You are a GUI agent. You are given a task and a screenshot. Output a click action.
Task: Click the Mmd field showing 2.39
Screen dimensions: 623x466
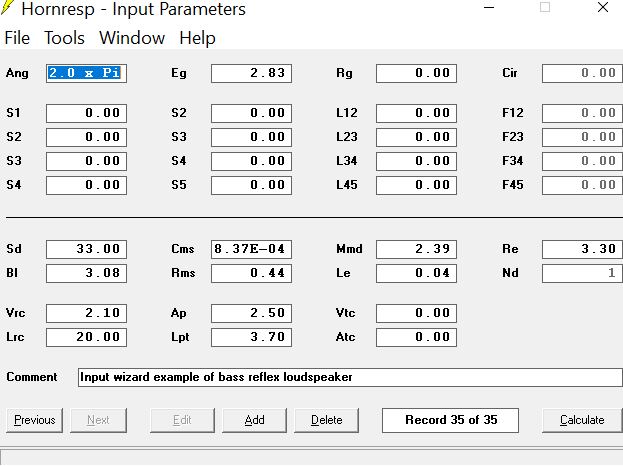[416, 249]
